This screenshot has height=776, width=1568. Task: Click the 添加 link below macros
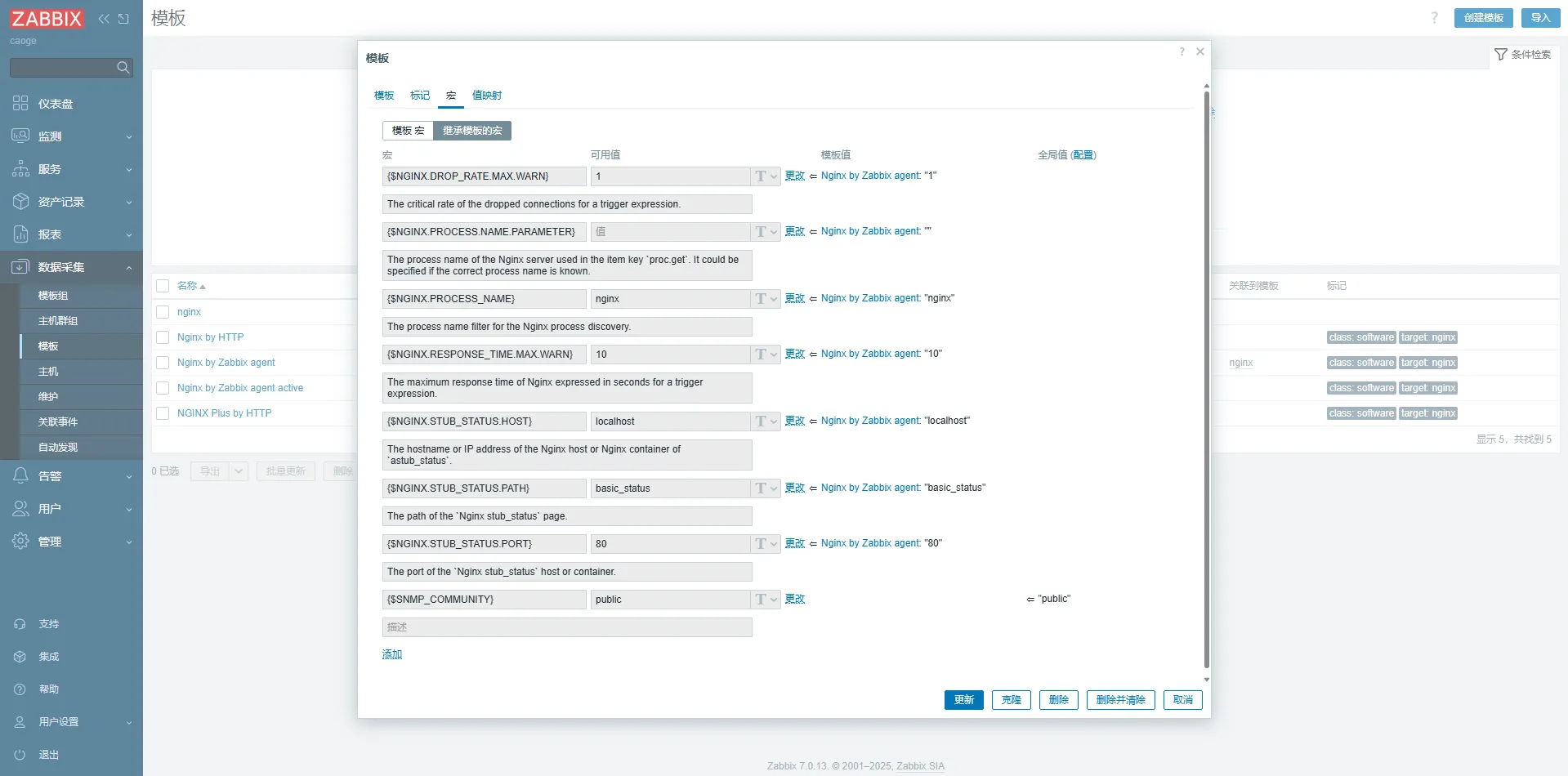coord(392,655)
